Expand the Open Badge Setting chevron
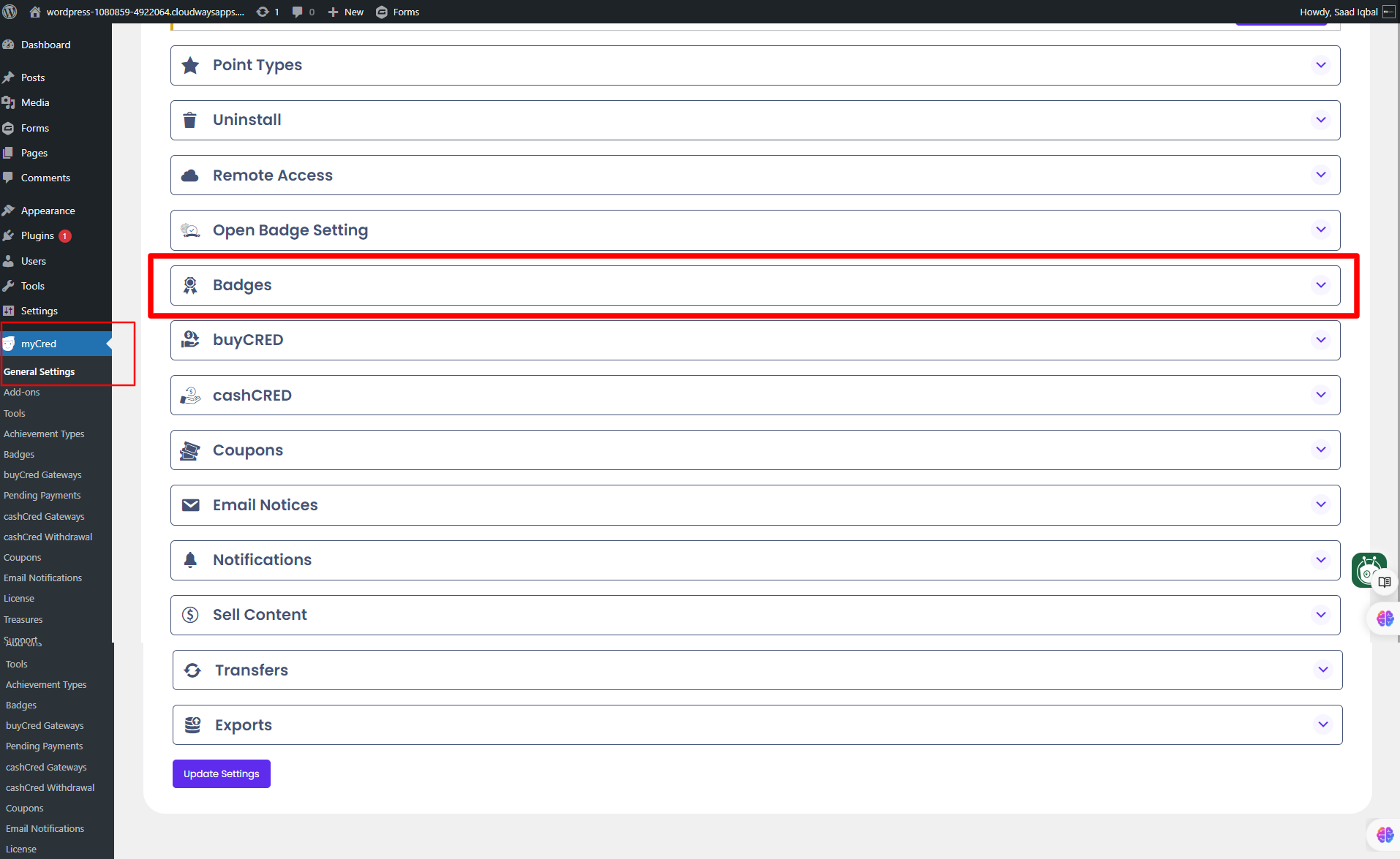Image resolution: width=1400 pixels, height=859 pixels. (x=1321, y=230)
